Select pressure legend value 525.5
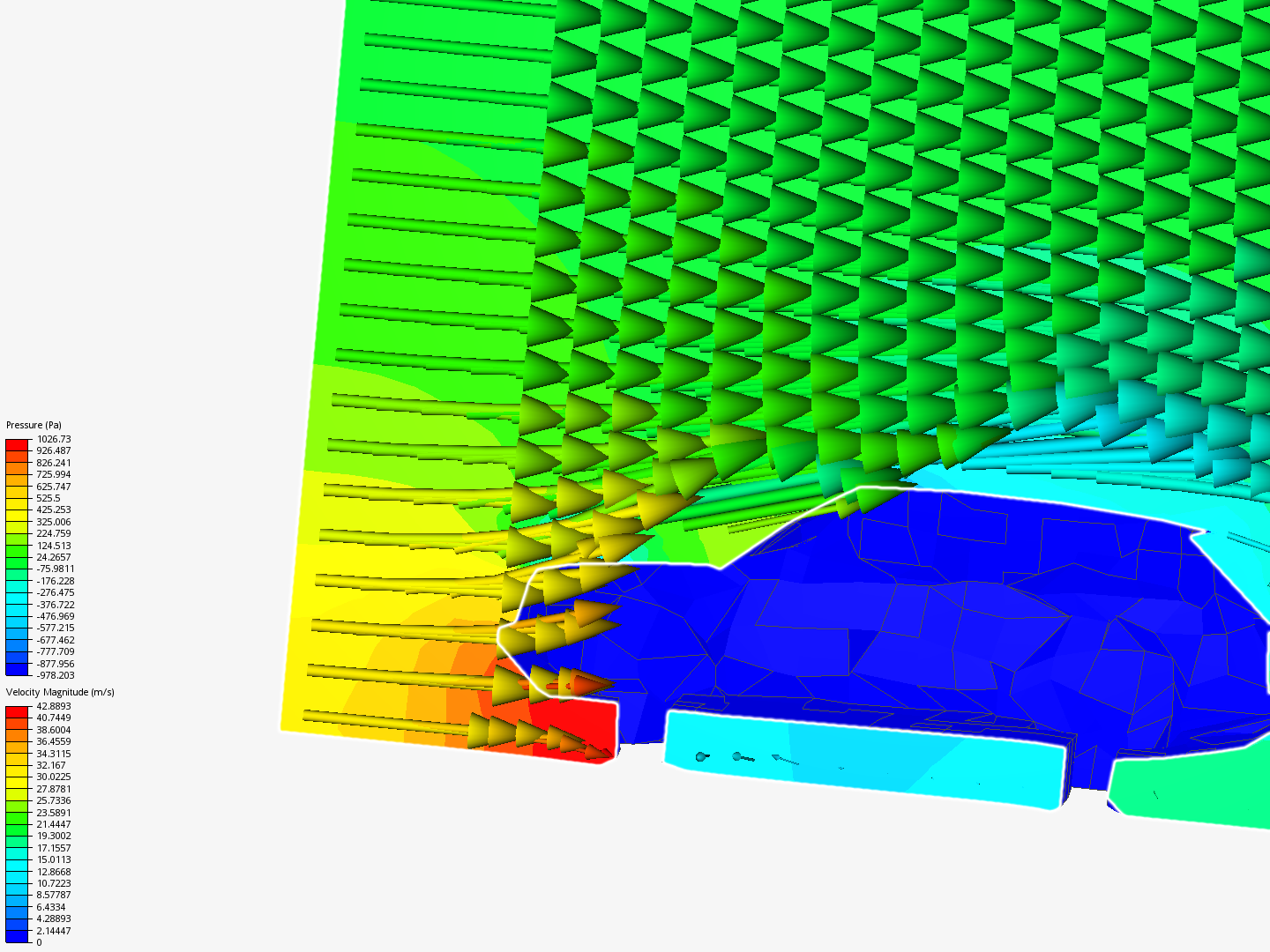Viewport: 1270px width, 952px height. 49,498
